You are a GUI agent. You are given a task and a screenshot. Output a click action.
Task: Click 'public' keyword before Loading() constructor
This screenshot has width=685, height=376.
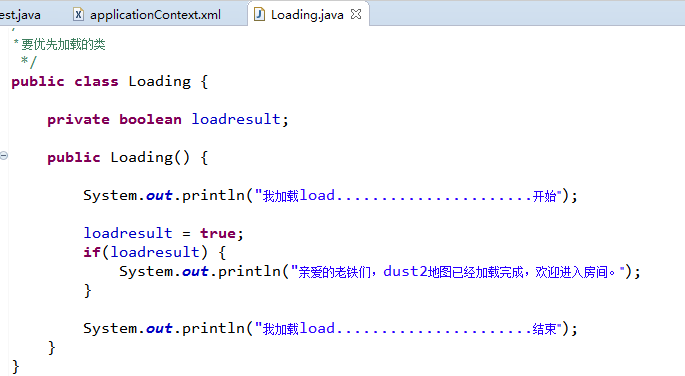(74, 157)
